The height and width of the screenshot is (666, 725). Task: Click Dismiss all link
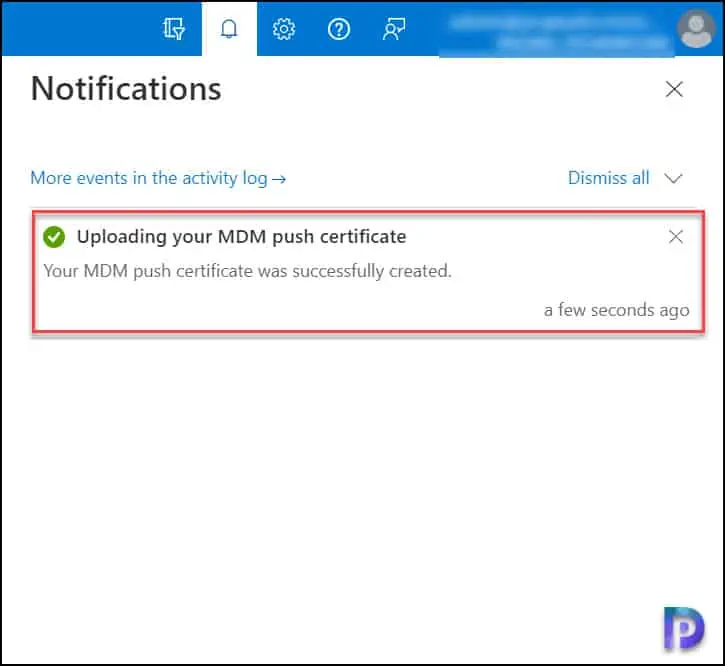[608, 178]
